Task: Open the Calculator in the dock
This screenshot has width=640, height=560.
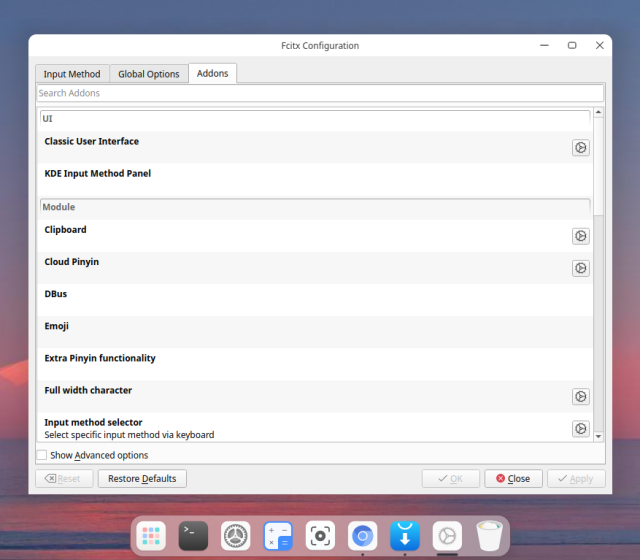Action: [278, 536]
